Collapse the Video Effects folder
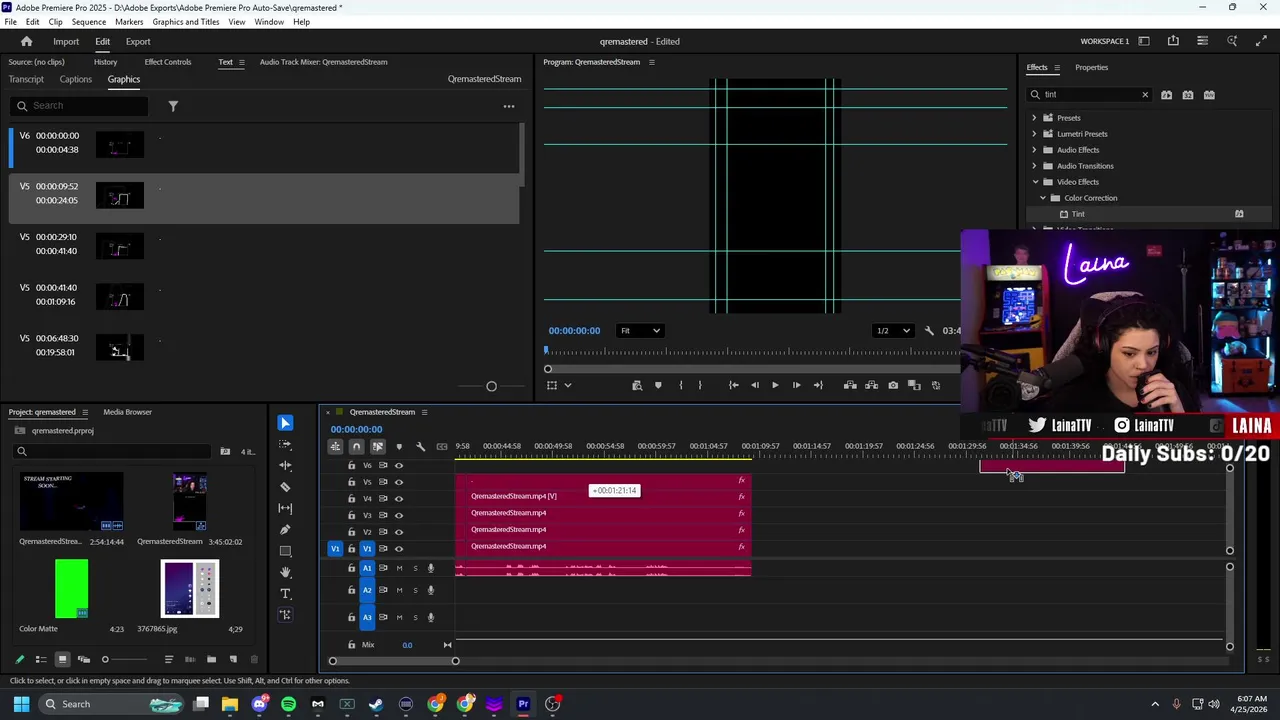1280x720 pixels. point(1034,182)
